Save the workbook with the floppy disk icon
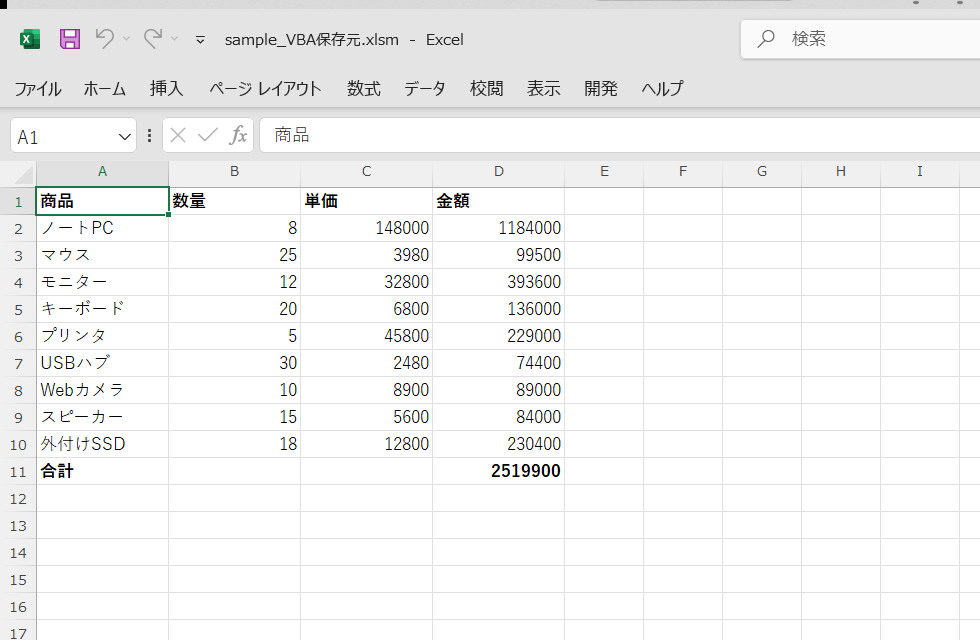 (x=70, y=39)
